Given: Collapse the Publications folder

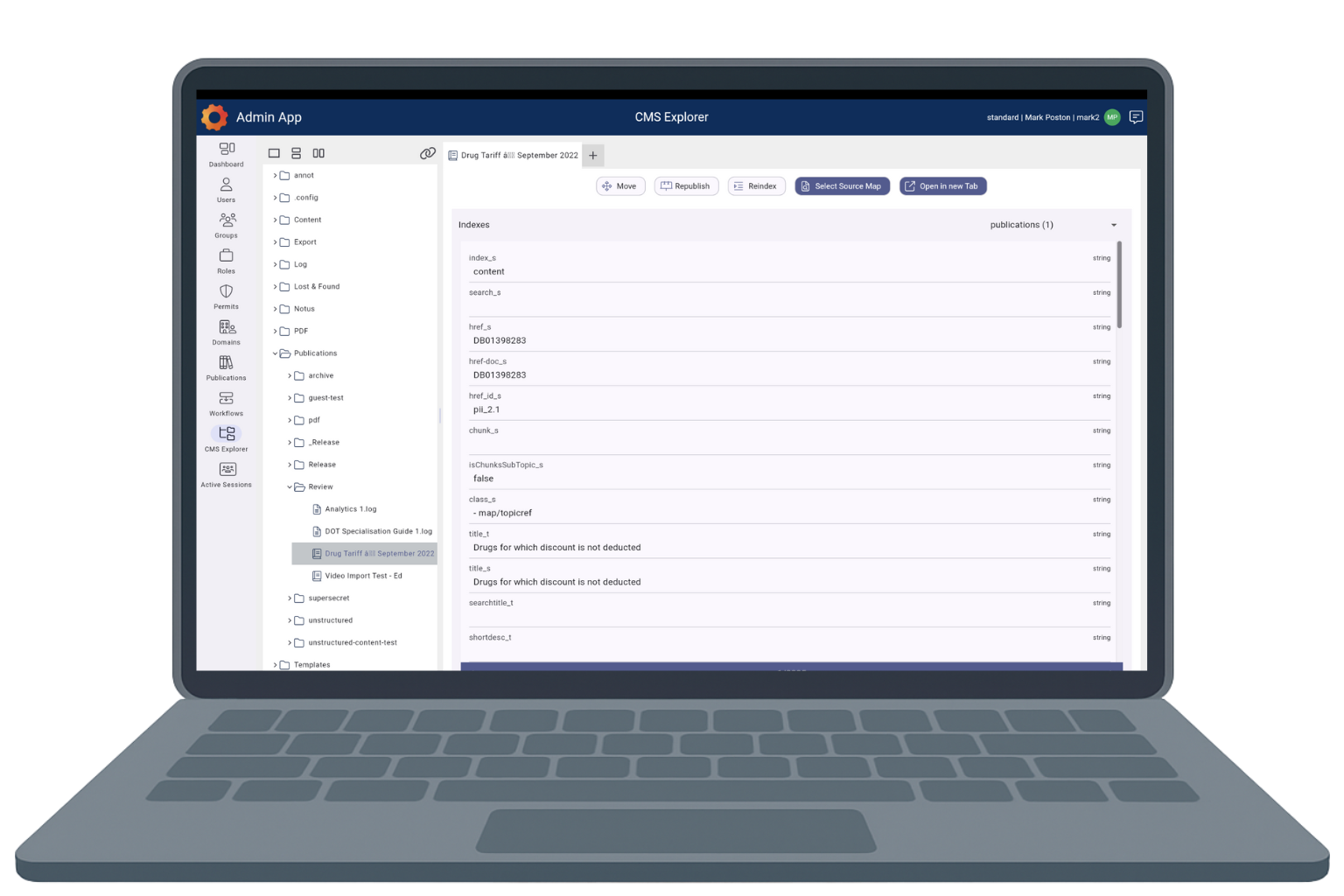Looking at the screenshot, I should click(x=276, y=353).
